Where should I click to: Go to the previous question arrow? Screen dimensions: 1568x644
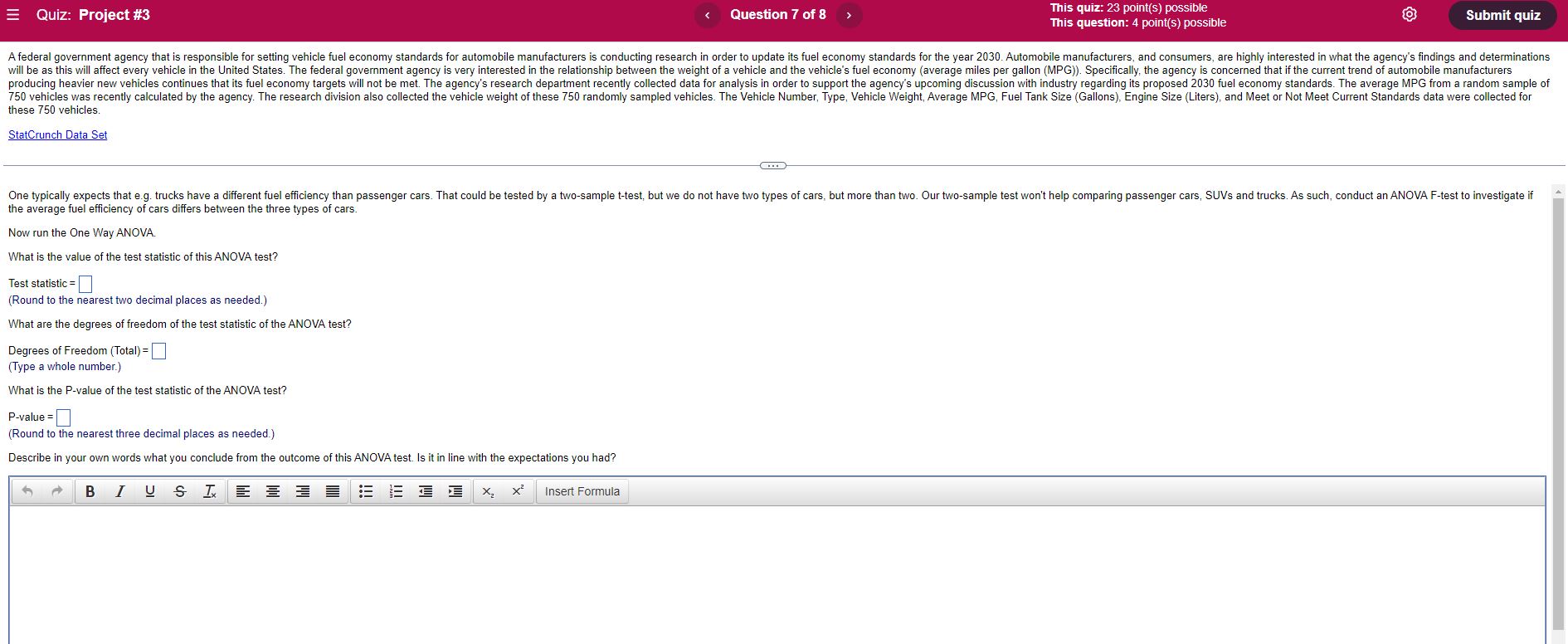click(707, 15)
